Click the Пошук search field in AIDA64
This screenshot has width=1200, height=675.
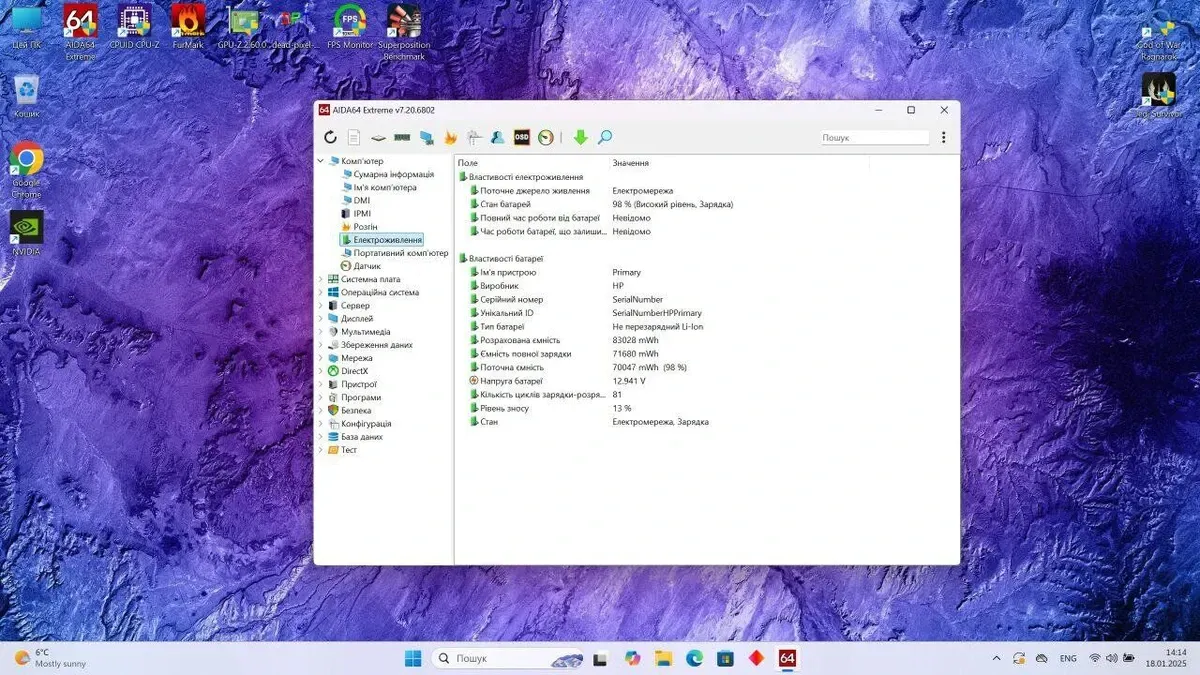pyautogui.click(x=873, y=138)
